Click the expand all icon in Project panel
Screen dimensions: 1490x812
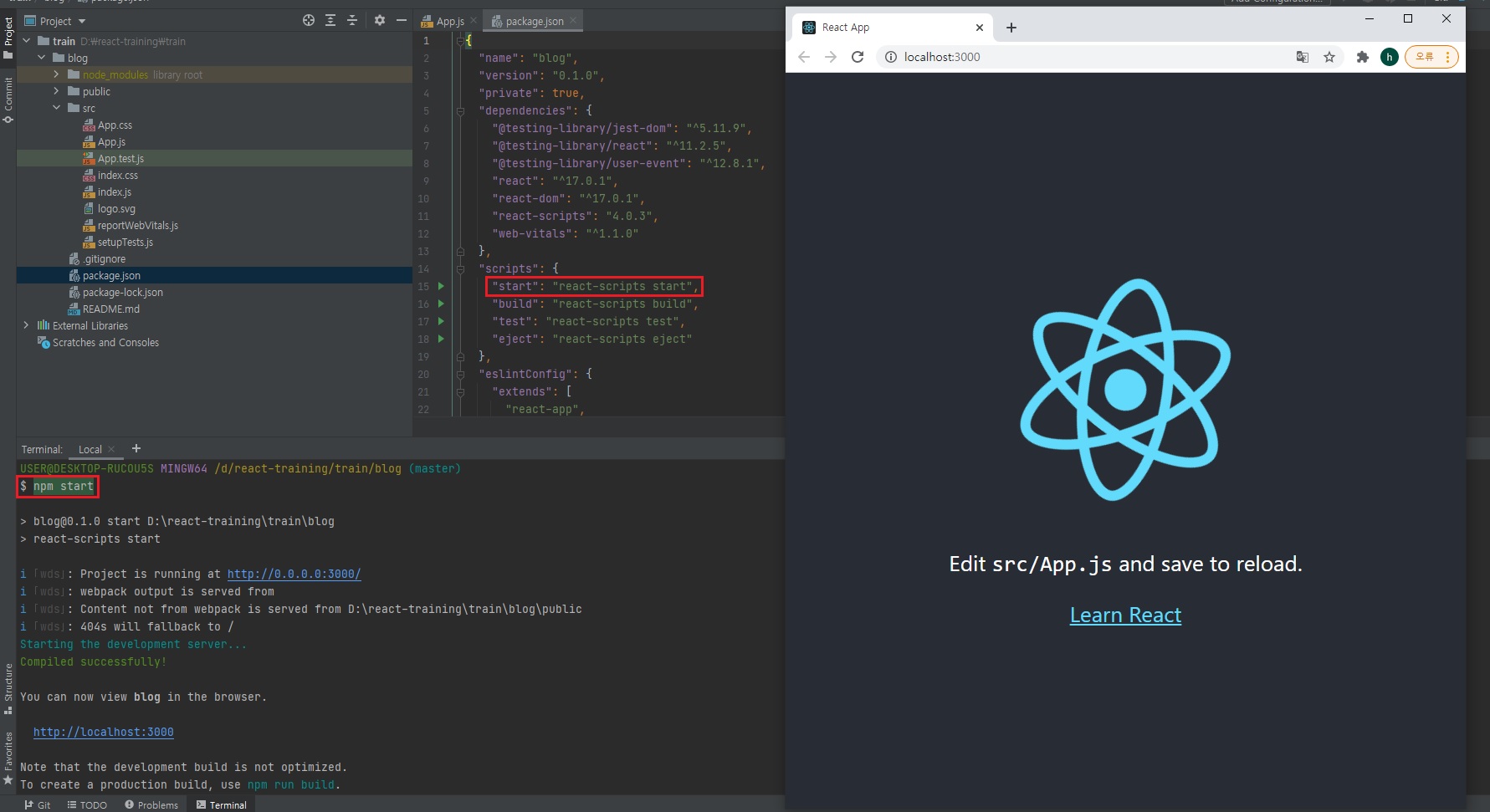click(x=330, y=20)
